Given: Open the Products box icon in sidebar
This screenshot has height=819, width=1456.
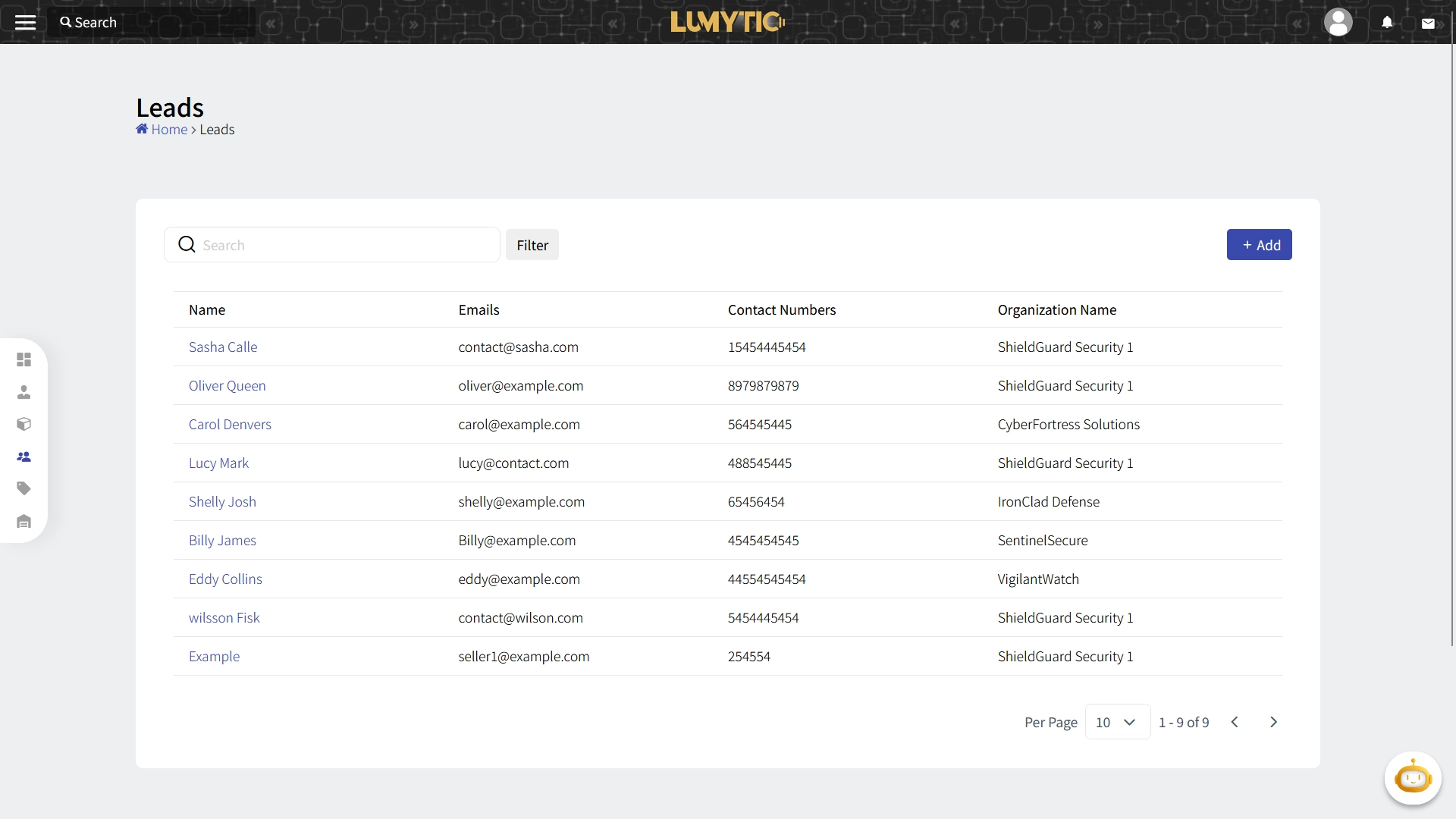Looking at the screenshot, I should pos(24,424).
